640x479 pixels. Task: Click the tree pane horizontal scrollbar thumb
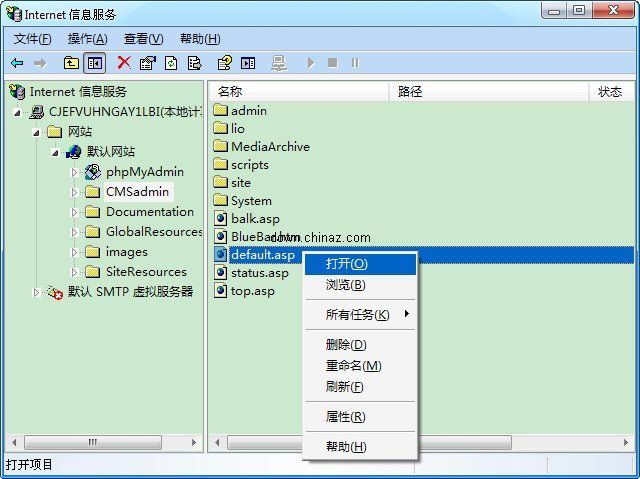(x=93, y=443)
